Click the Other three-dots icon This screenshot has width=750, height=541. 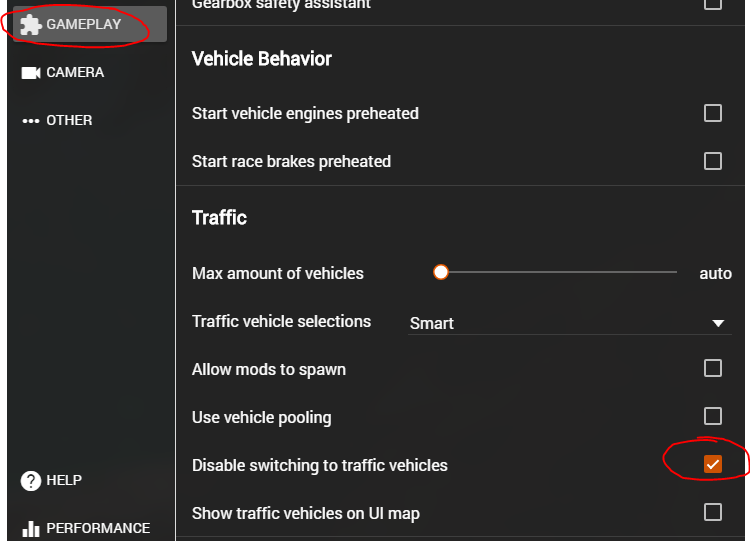[31, 121]
